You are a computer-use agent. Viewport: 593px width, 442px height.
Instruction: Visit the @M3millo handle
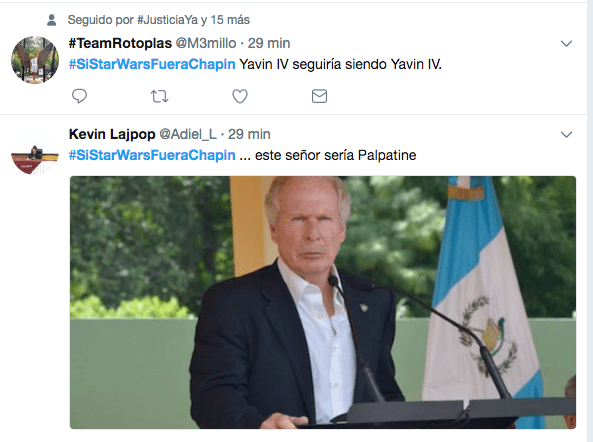point(206,43)
